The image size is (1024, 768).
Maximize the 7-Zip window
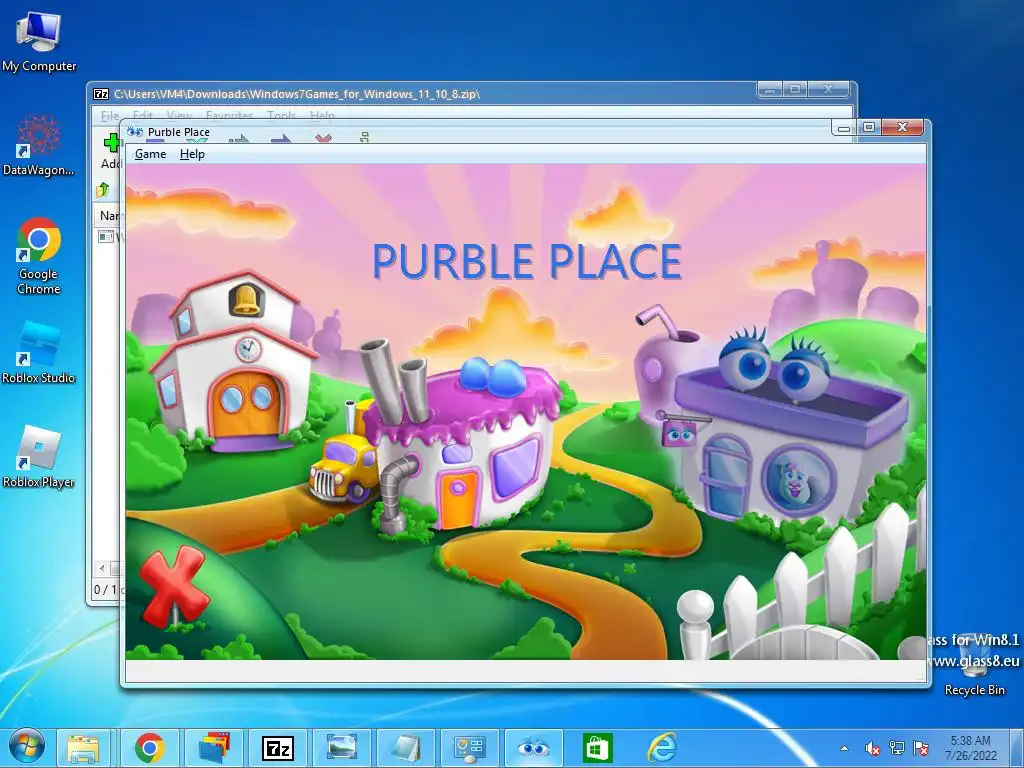point(795,89)
